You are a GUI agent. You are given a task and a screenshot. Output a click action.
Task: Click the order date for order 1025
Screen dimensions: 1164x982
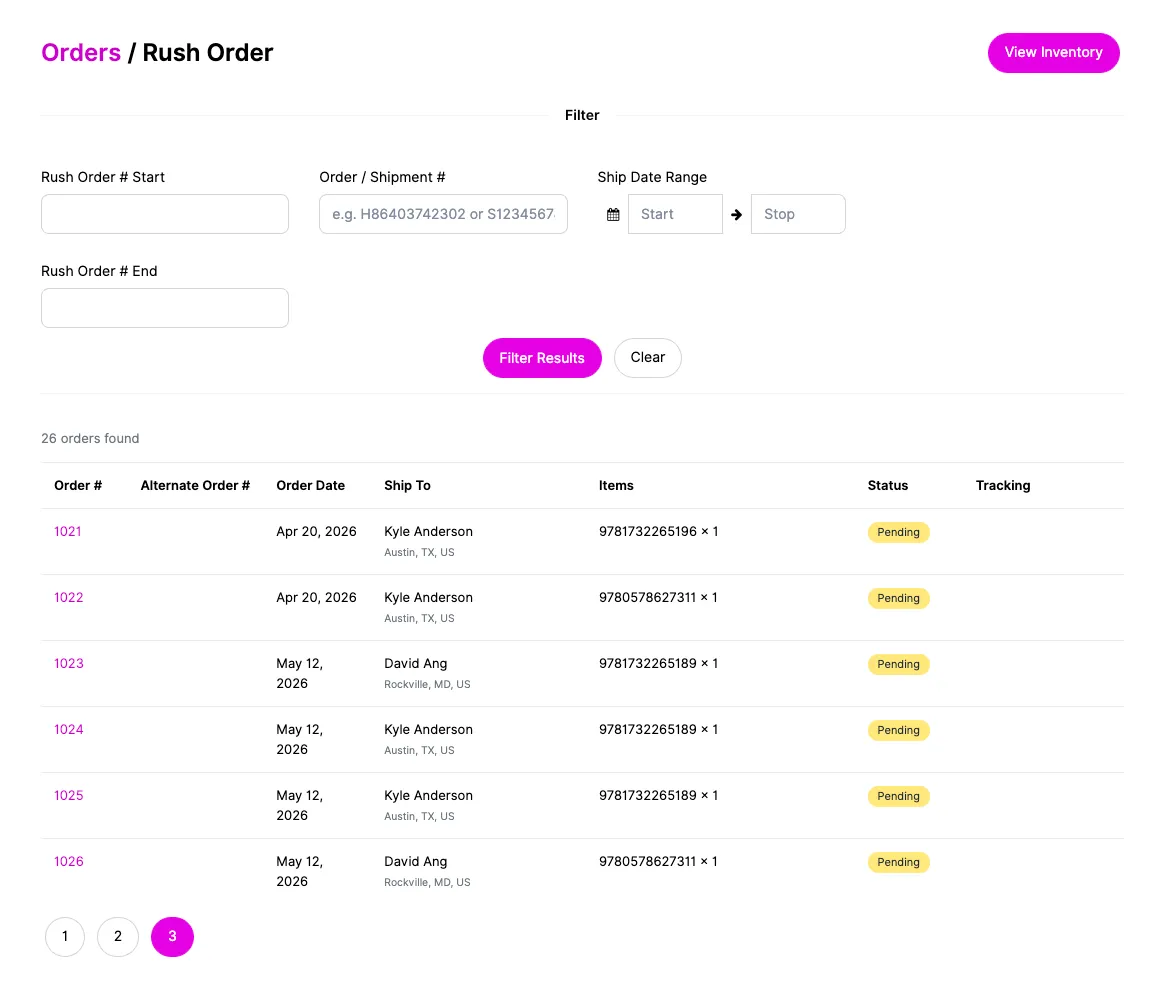pyautogui.click(x=300, y=805)
